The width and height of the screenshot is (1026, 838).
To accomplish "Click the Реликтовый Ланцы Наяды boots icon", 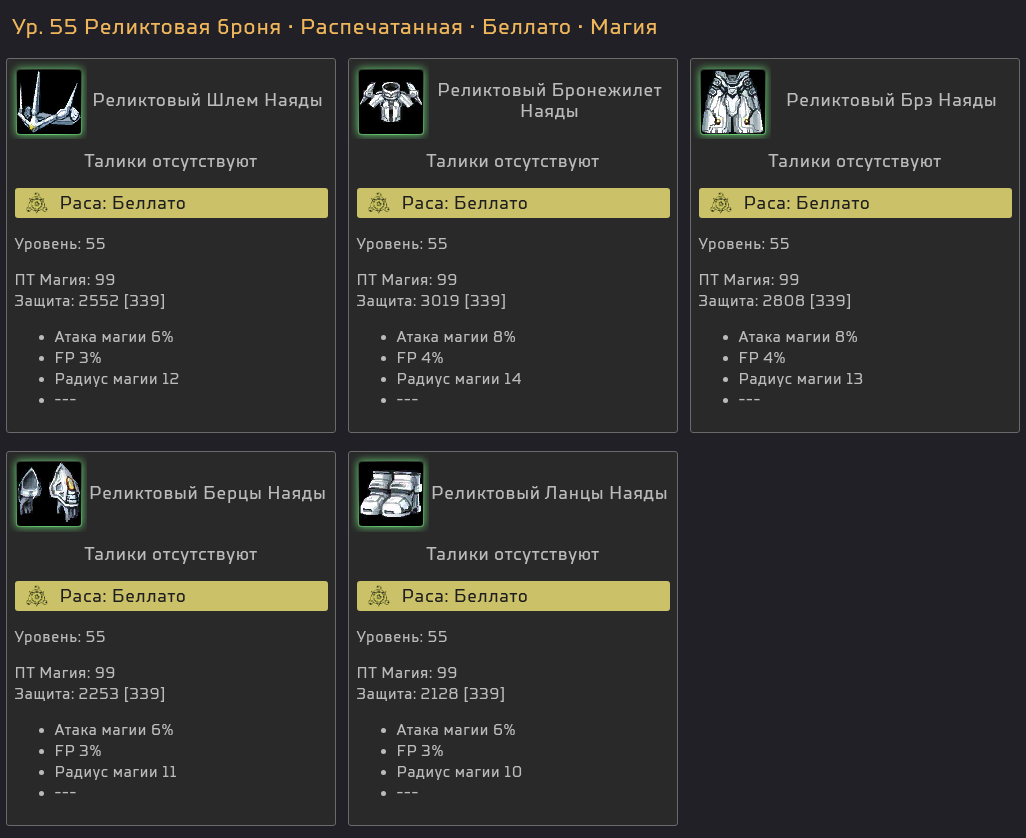I will (391, 495).
